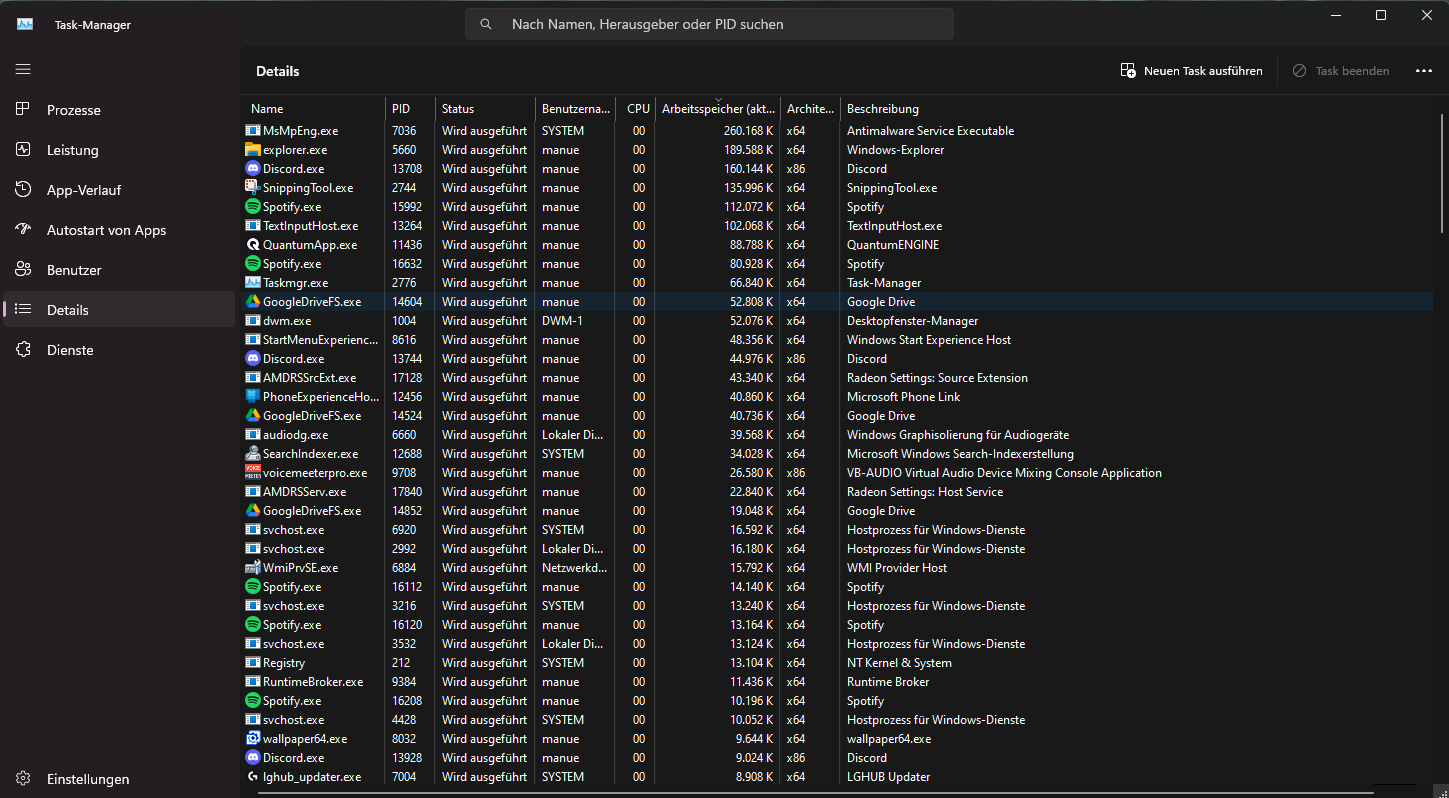Click the GoogleDriveFS icon for PID 14604
Viewport: 1449px width, 798px height.
pos(253,302)
